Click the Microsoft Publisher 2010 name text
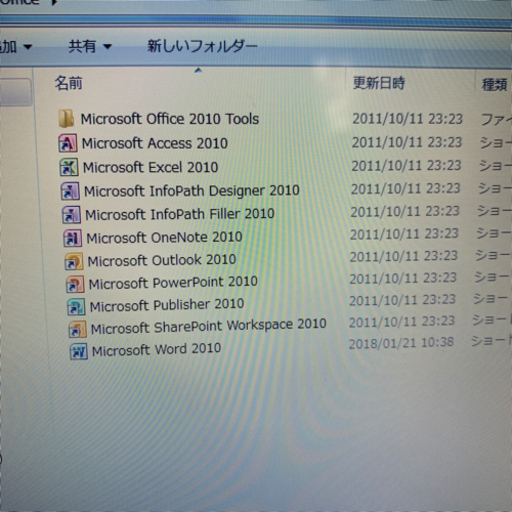 pos(167,305)
